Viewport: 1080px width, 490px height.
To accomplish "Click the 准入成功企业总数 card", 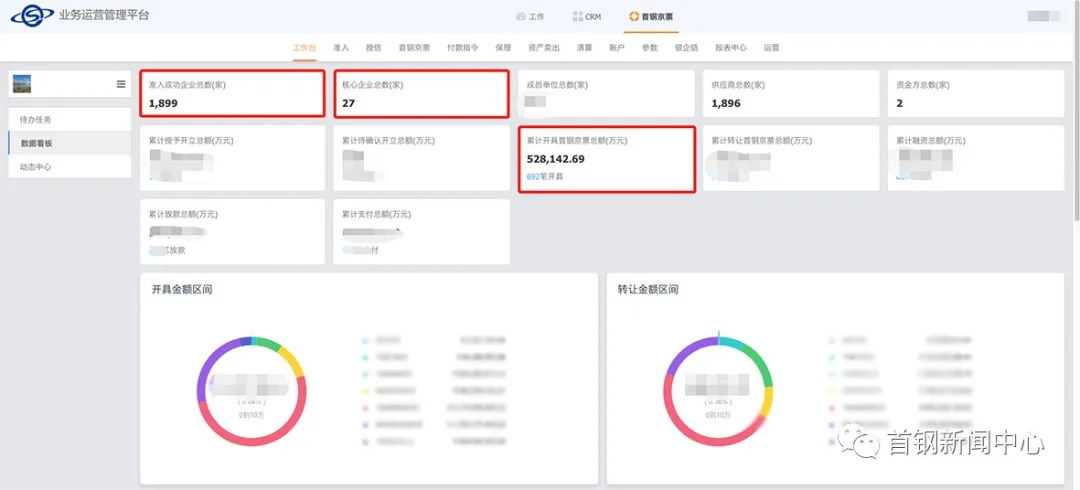I will tap(233, 94).
